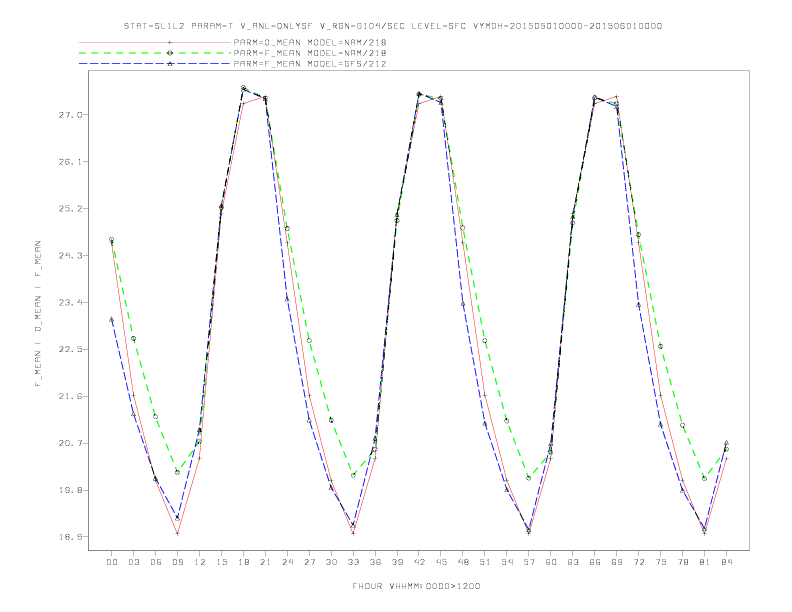Click the red plus data point at forecast hour 09
The height and width of the screenshot is (612, 792).
pyautogui.click(x=177, y=533)
